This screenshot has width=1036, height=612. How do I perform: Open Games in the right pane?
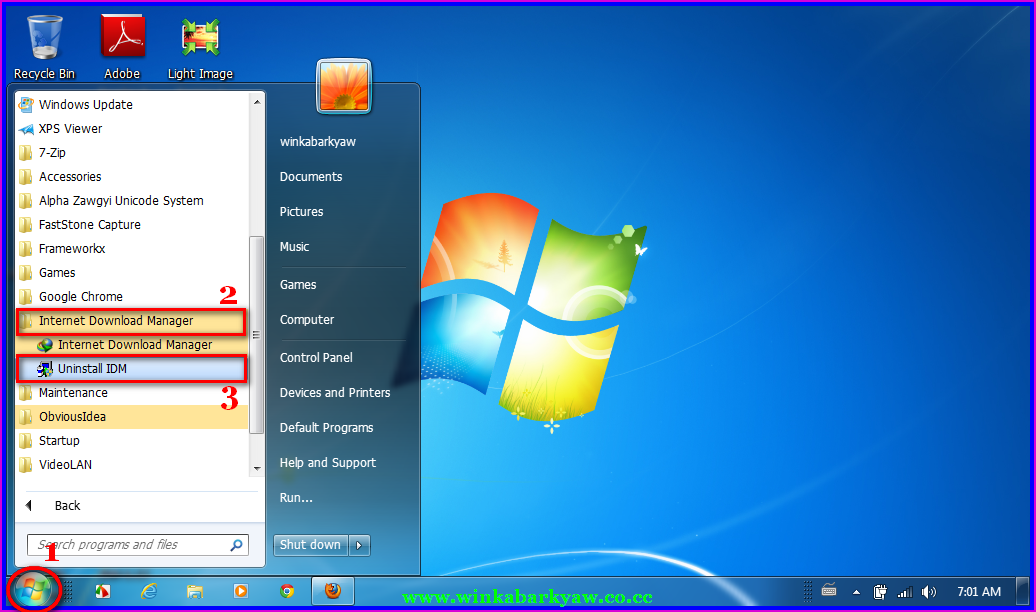coord(298,284)
